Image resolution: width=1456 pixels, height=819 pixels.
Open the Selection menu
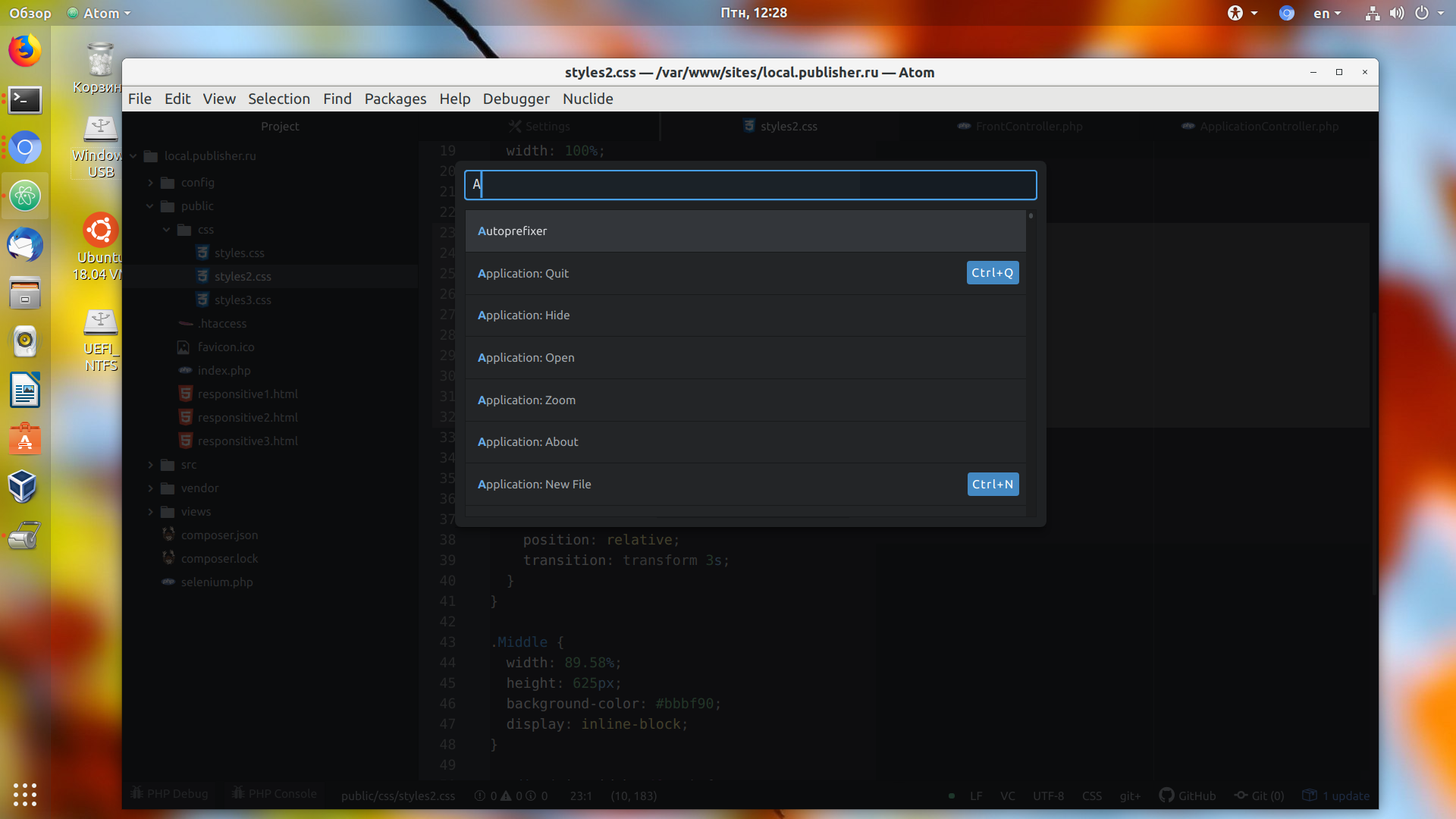pos(279,99)
